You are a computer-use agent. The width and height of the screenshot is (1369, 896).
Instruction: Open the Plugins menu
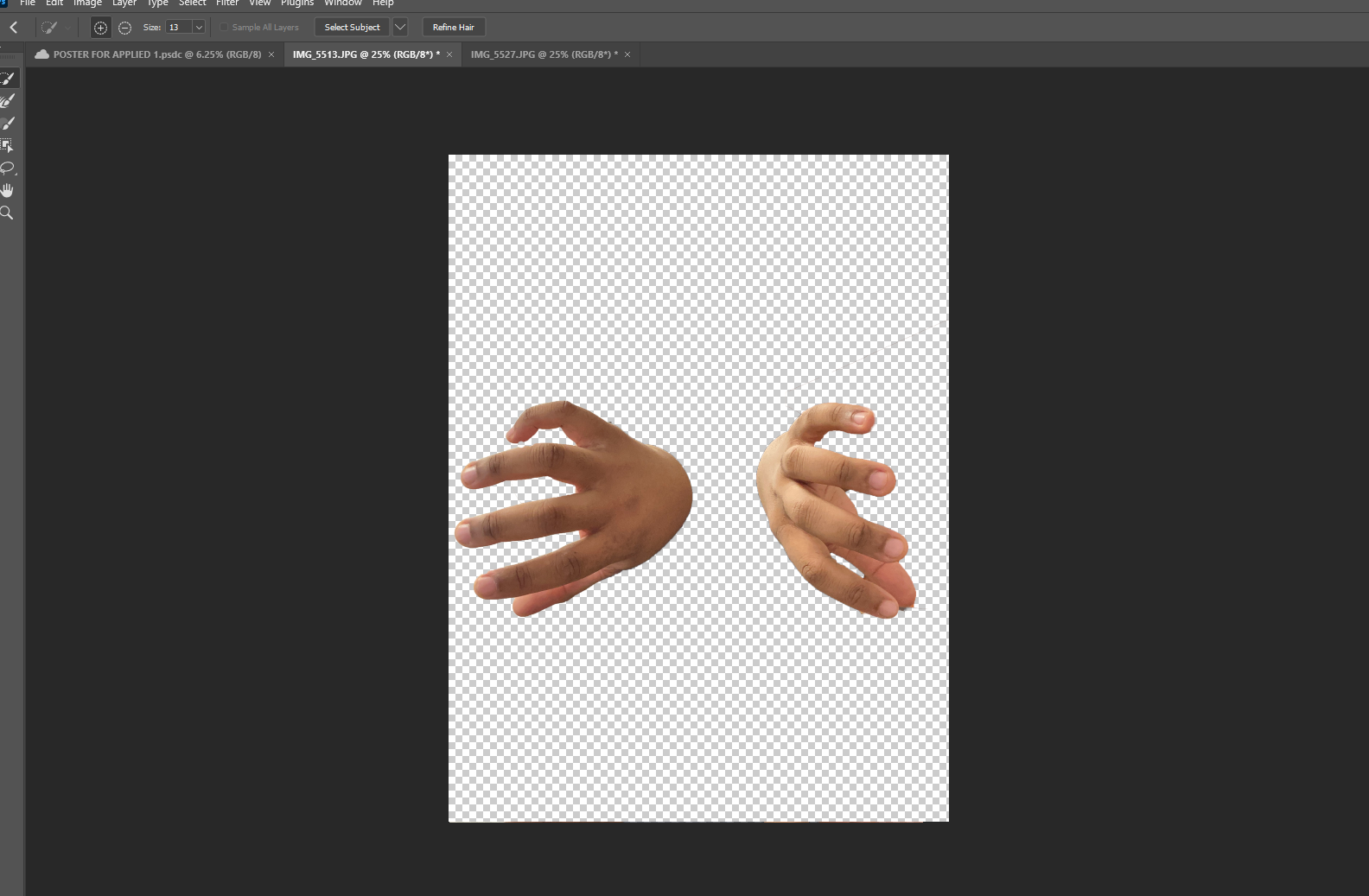297,3
